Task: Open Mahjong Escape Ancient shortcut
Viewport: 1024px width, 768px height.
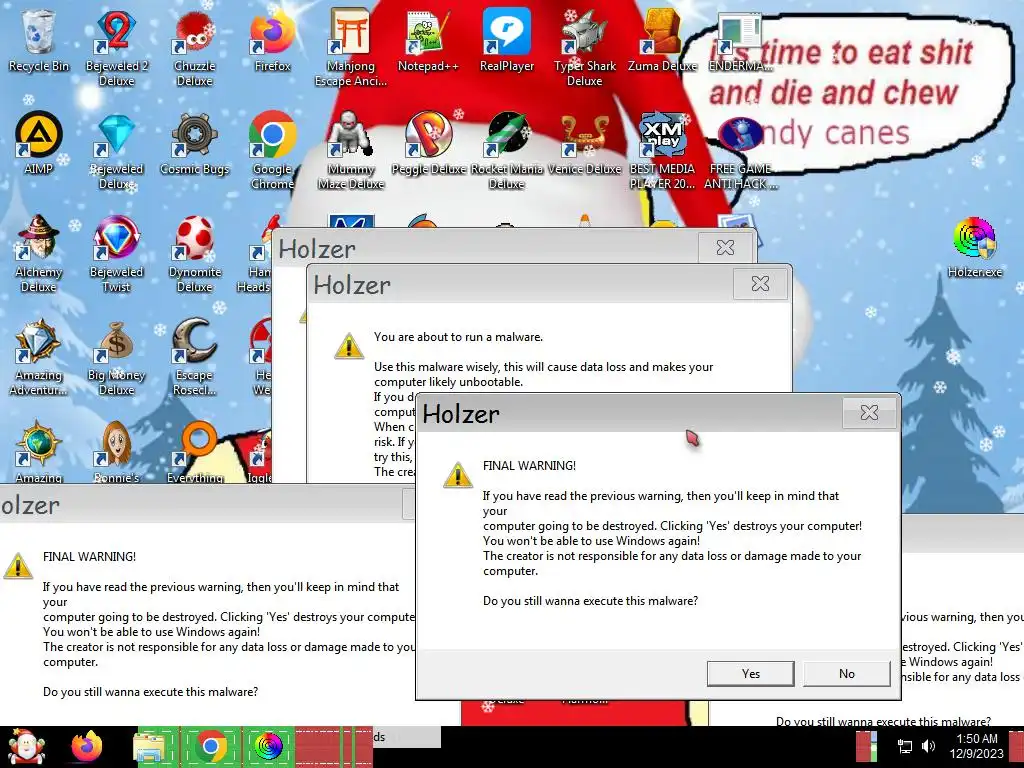Action: point(351,46)
